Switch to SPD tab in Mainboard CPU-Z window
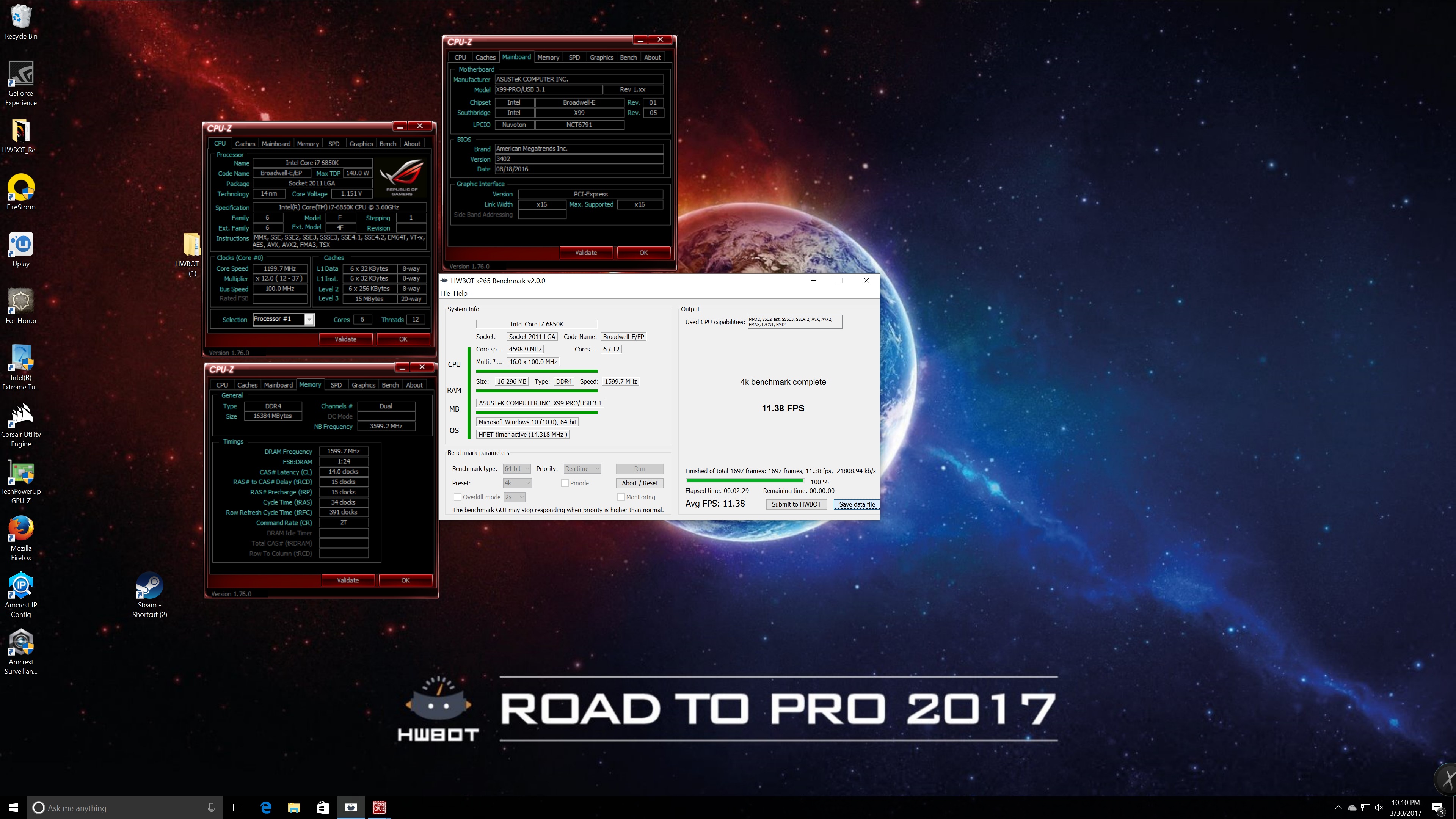 point(574,58)
